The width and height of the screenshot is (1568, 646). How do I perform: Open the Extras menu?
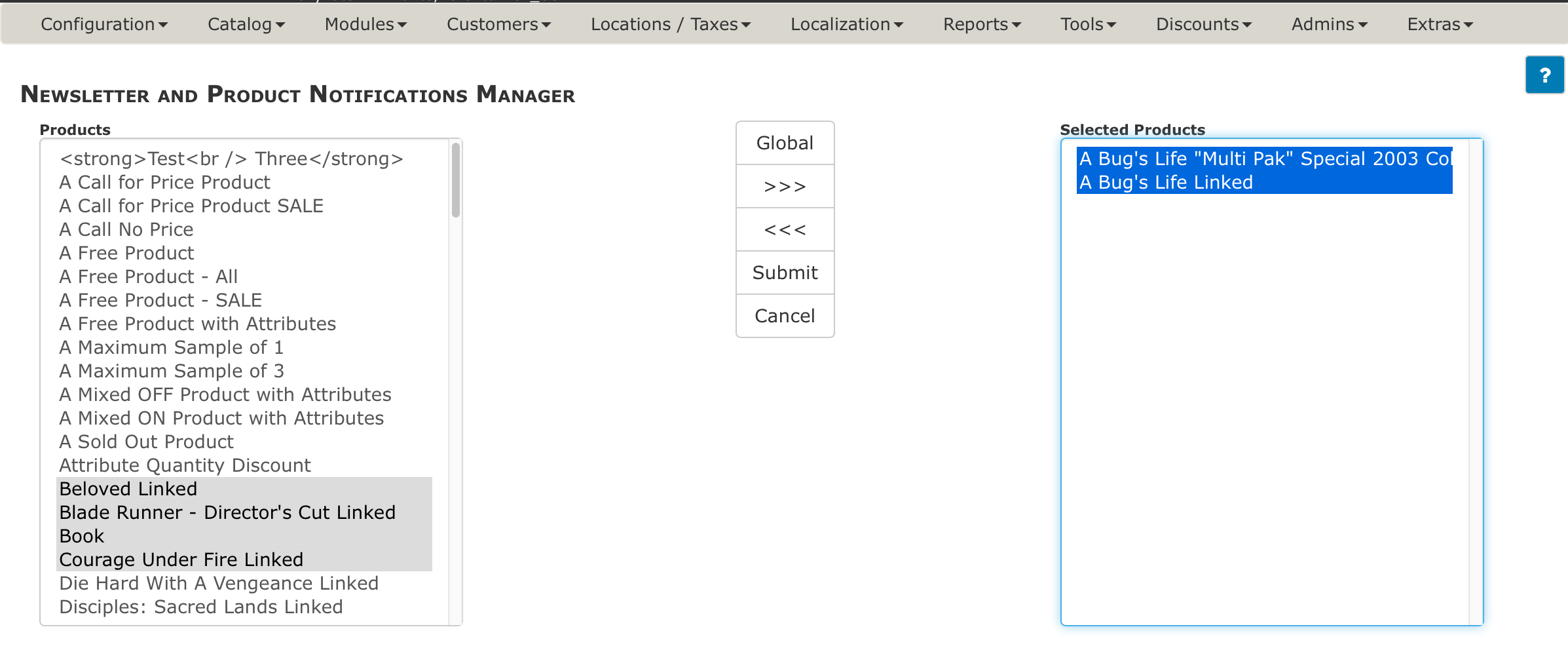click(x=1440, y=24)
